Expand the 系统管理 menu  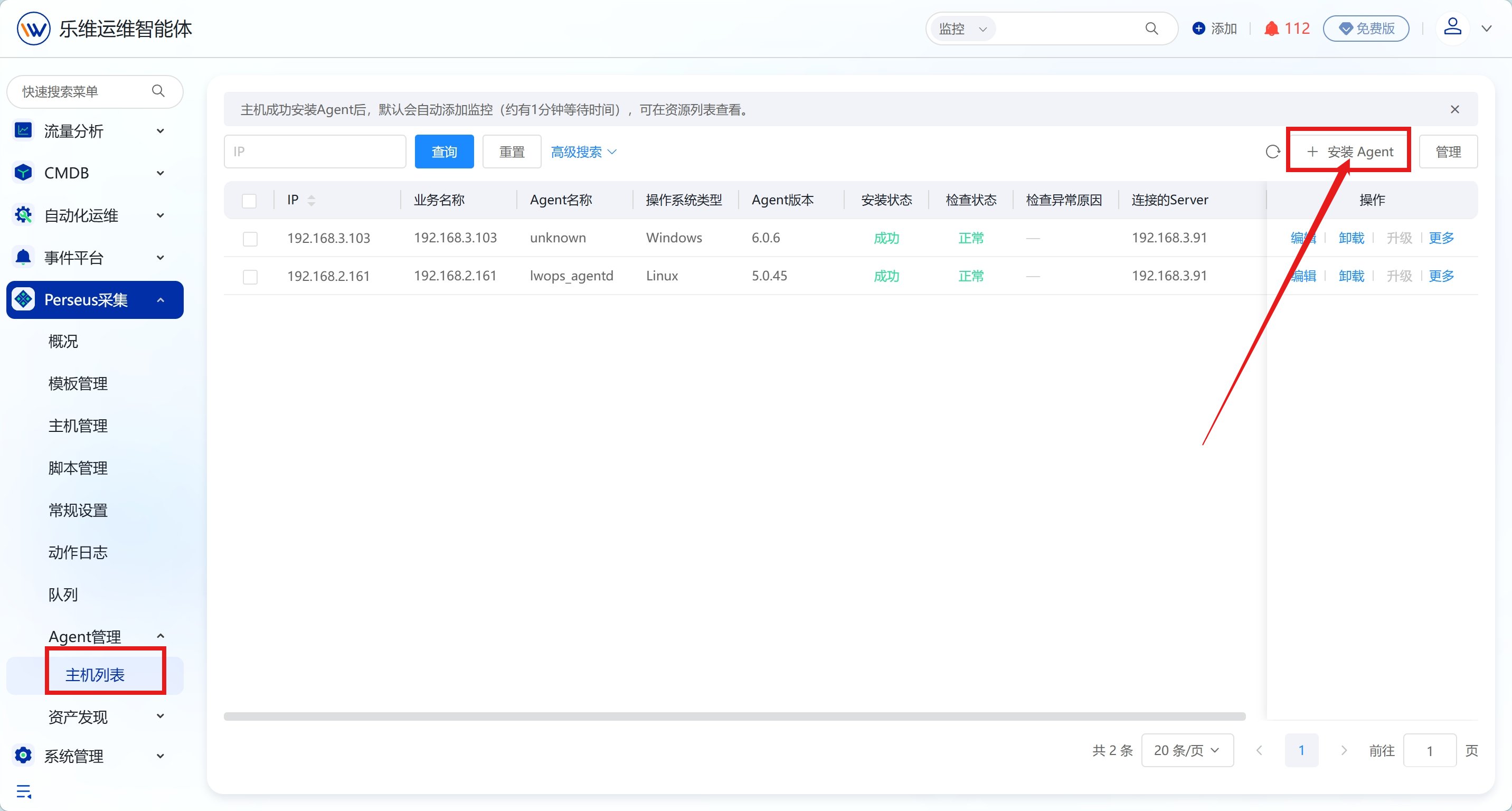160,756
